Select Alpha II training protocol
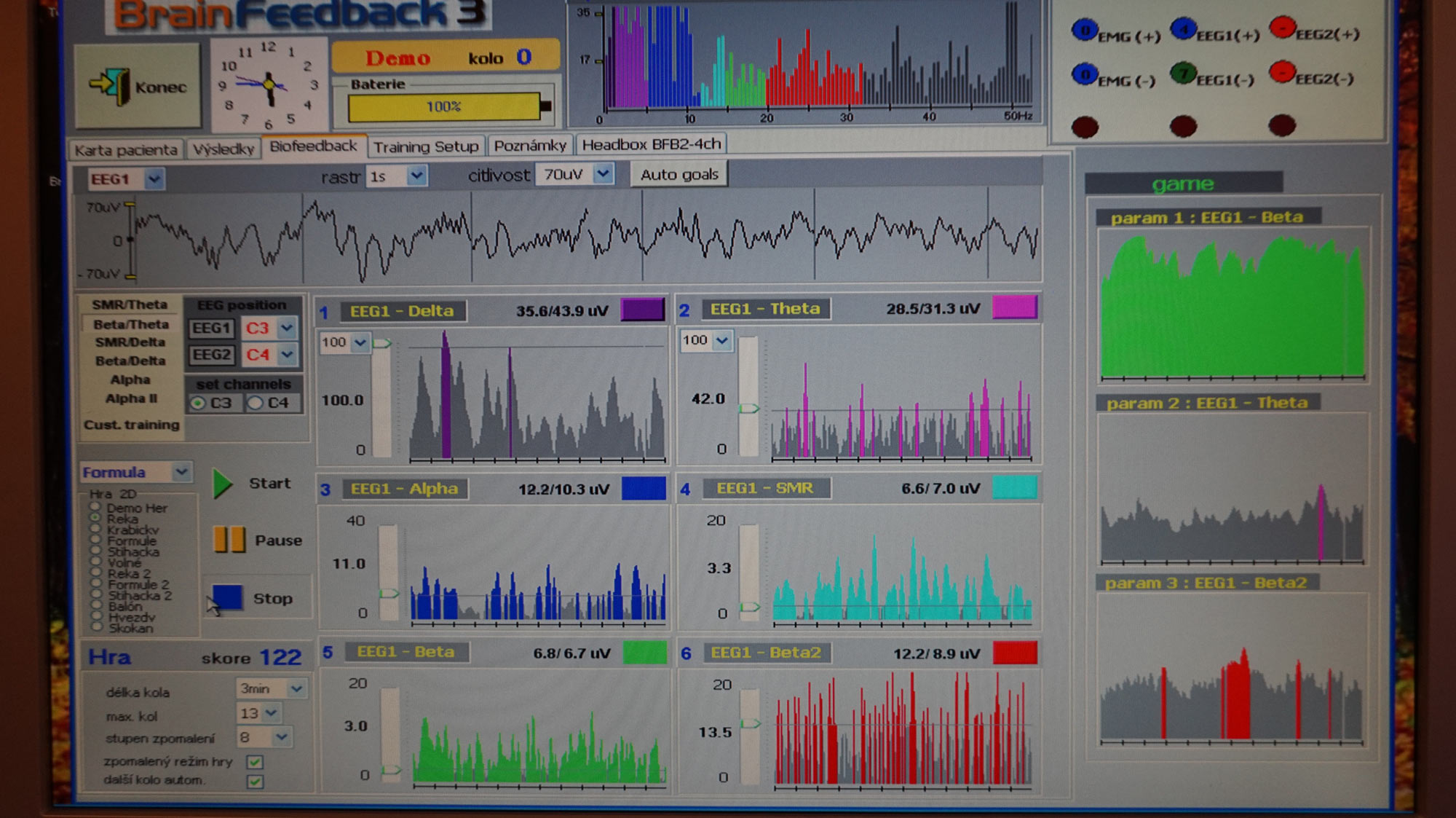This screenshot has width=1456, height=818. click(131, 398)
